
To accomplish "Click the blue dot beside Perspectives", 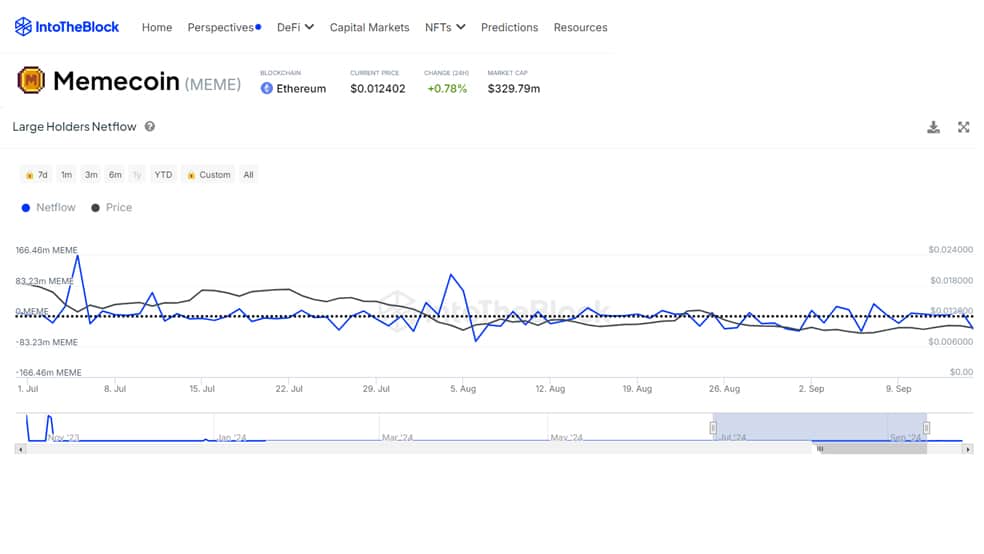I will pos(258,27).
